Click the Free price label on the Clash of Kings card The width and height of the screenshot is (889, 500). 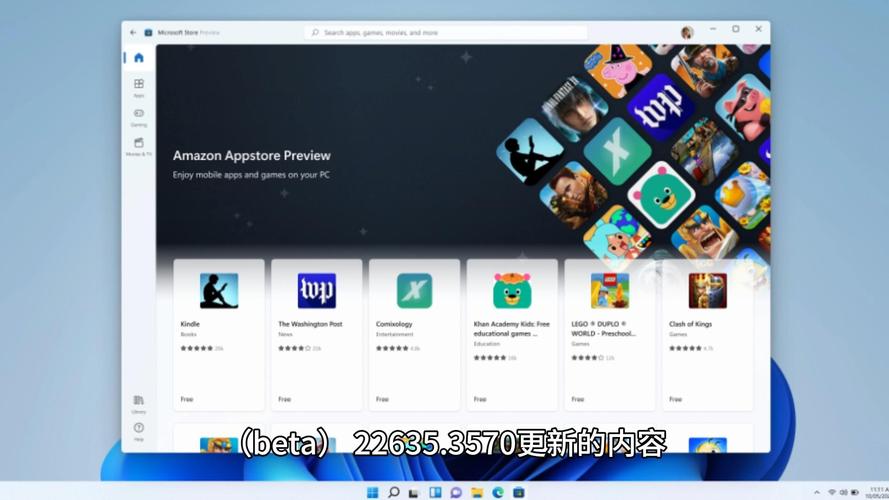[x=675, y=399]
